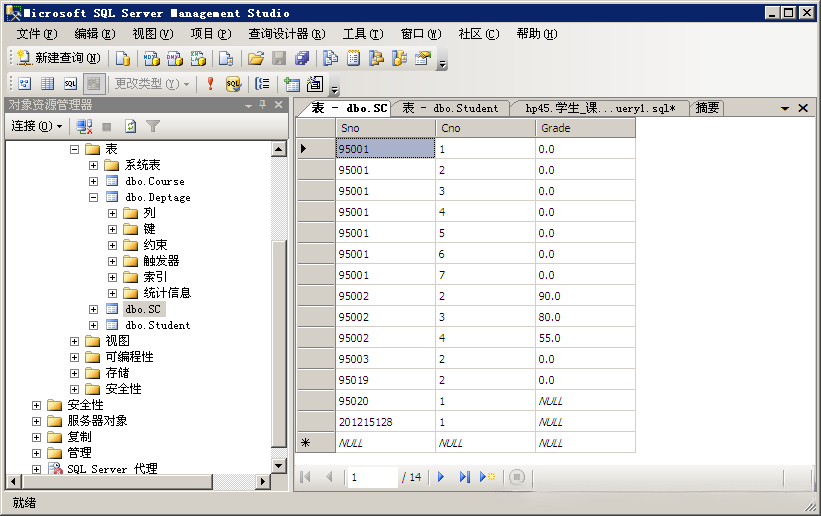Open the 查询设计器(R) menu
Screen dimensions: 821x516
click(286, 33)
